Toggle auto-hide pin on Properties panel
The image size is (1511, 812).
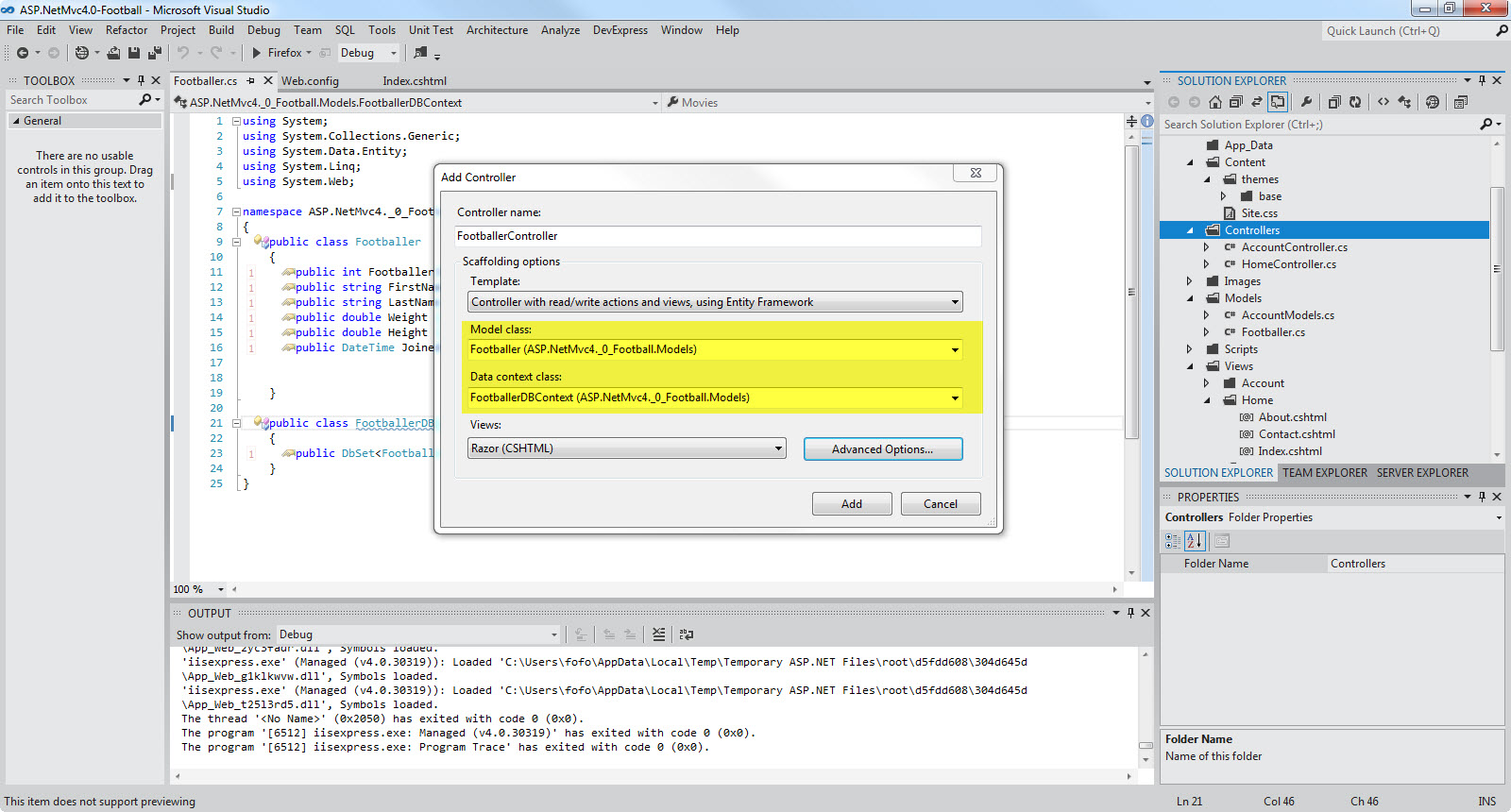click(1483, 497)
